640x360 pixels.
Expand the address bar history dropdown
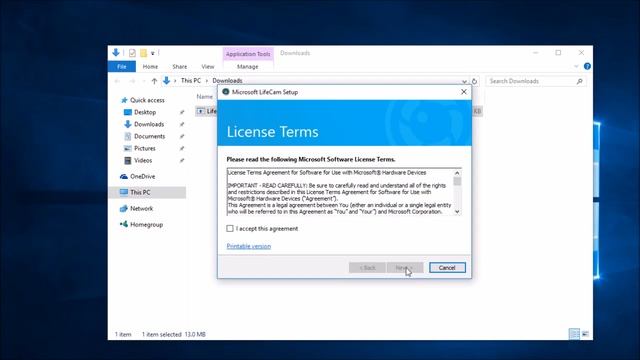click(464, 81)
